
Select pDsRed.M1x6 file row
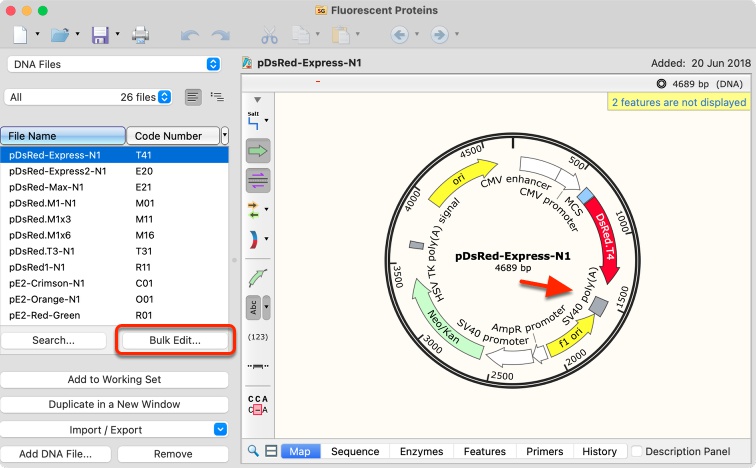pos(114,235)
